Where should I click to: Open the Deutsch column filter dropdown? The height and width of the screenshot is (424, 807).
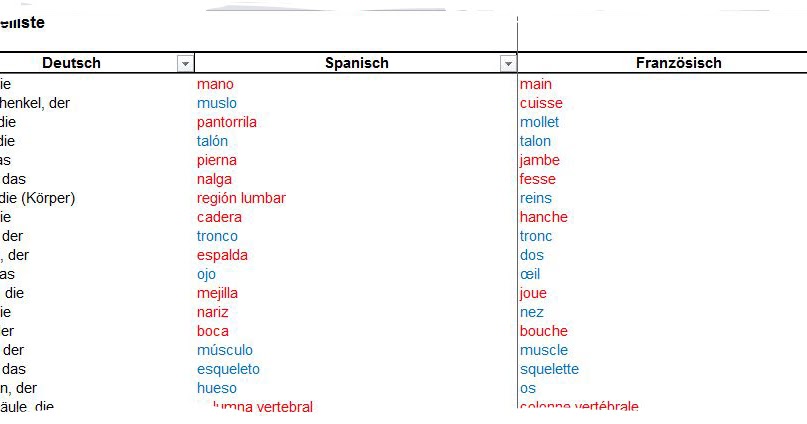pyautogui.click(x=185, y=63)
